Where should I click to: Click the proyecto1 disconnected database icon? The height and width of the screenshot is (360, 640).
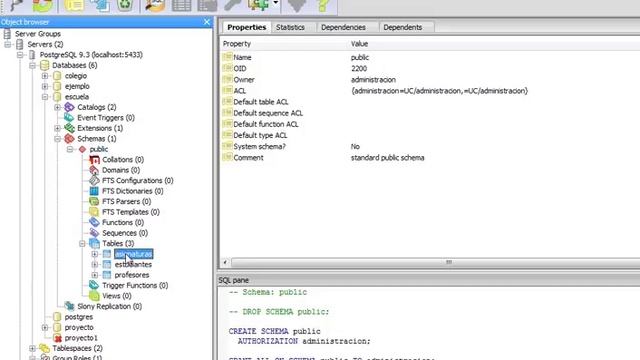pyautogui.click(x=57, y=338)
